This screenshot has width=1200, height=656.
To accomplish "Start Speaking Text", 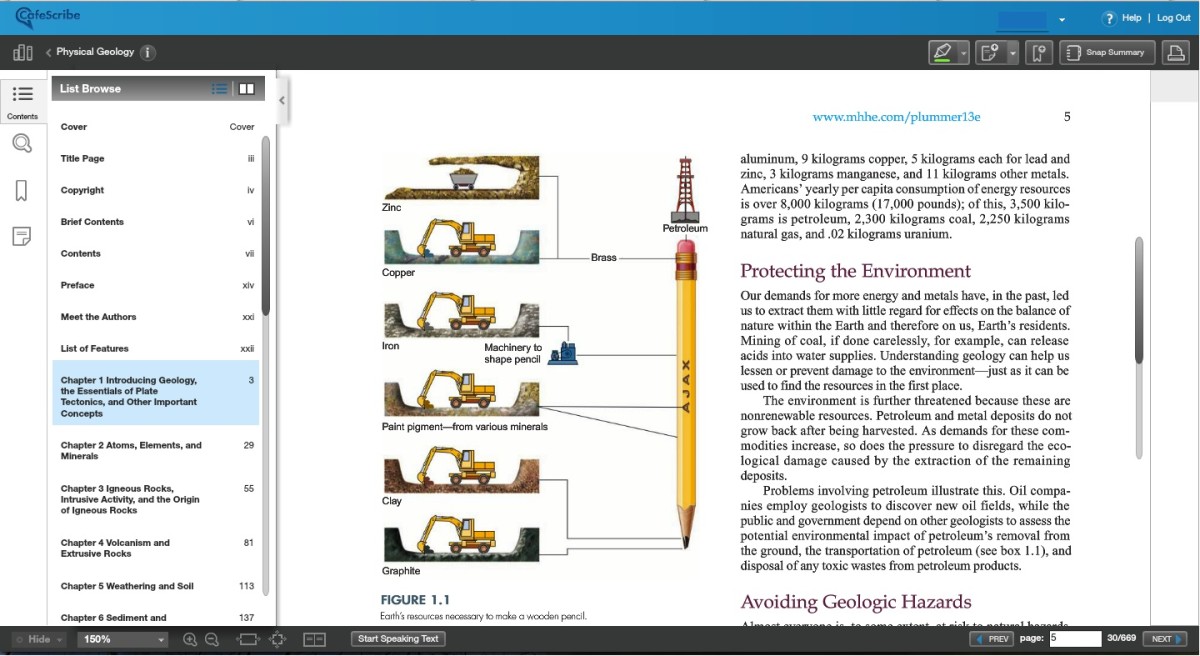I will click(398, 639).
